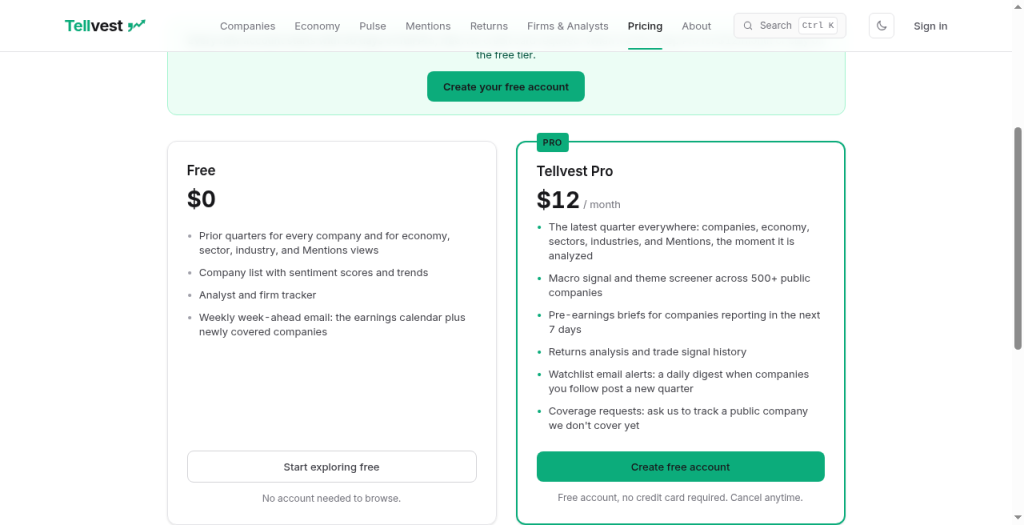Screen dimensions: 1024x525
Task: Click 'Prior quarters for every company' item
Action: tap(325, 243)
